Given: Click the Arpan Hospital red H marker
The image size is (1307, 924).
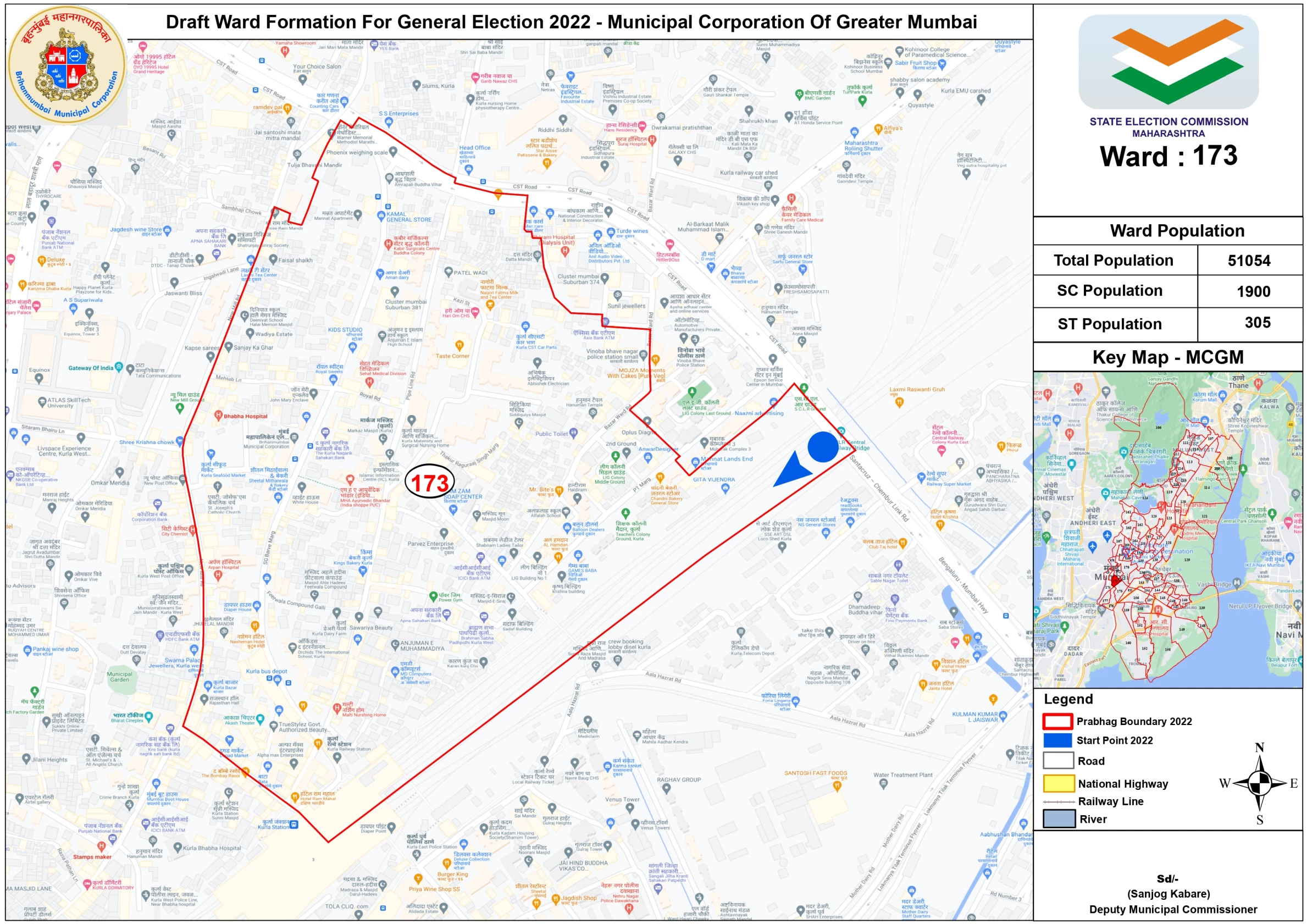Looking at the screenshot, I should pyautogui.click(x=218, y=575).
